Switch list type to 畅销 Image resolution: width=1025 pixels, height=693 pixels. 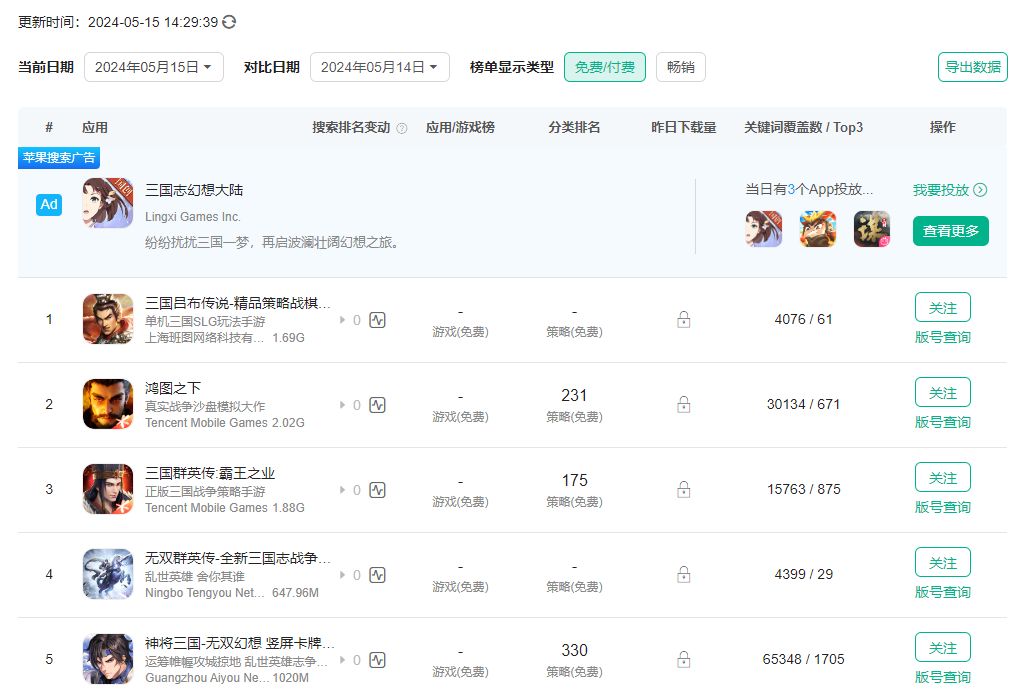[680, 66]
